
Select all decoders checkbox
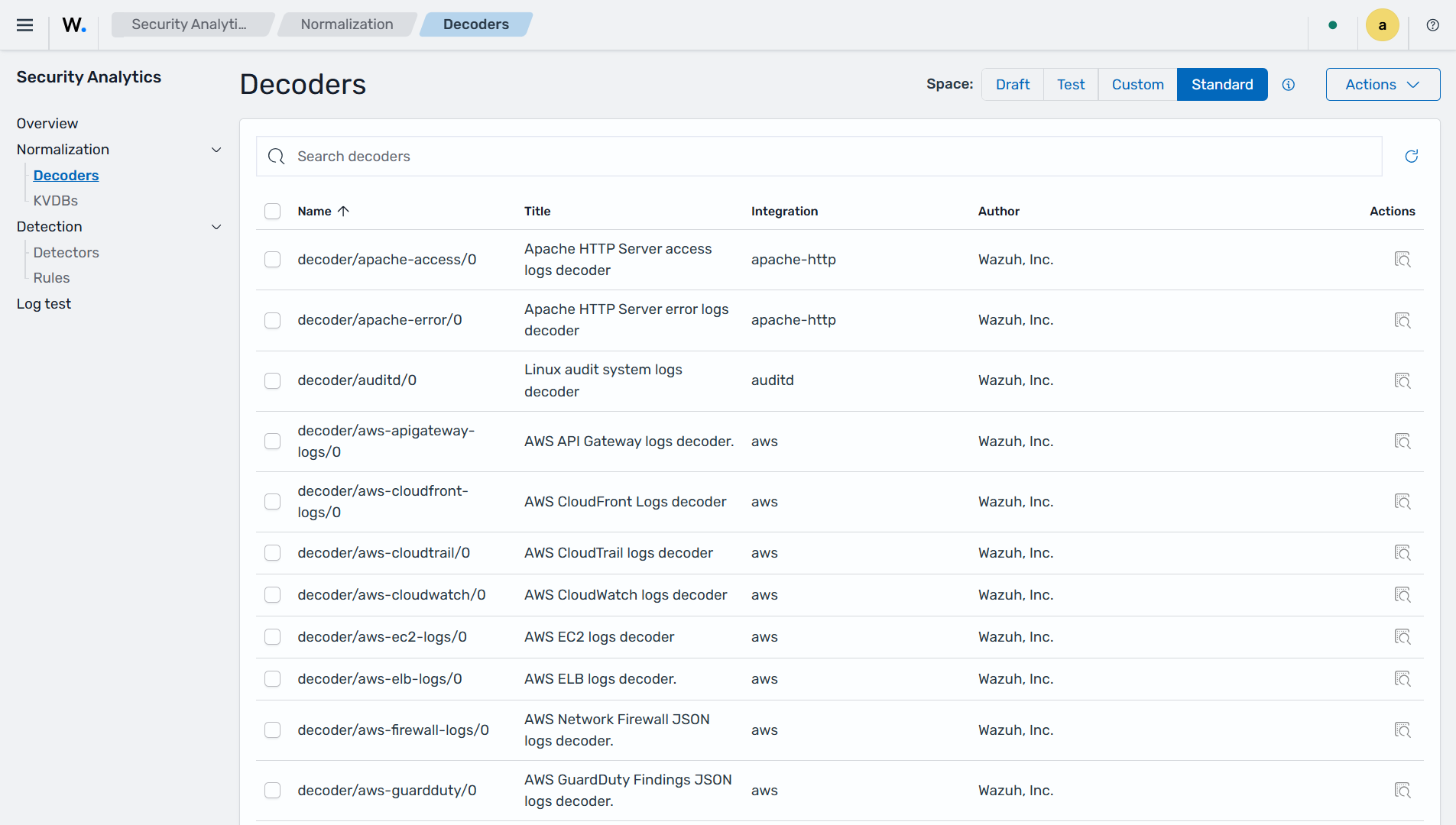[272, 212]
